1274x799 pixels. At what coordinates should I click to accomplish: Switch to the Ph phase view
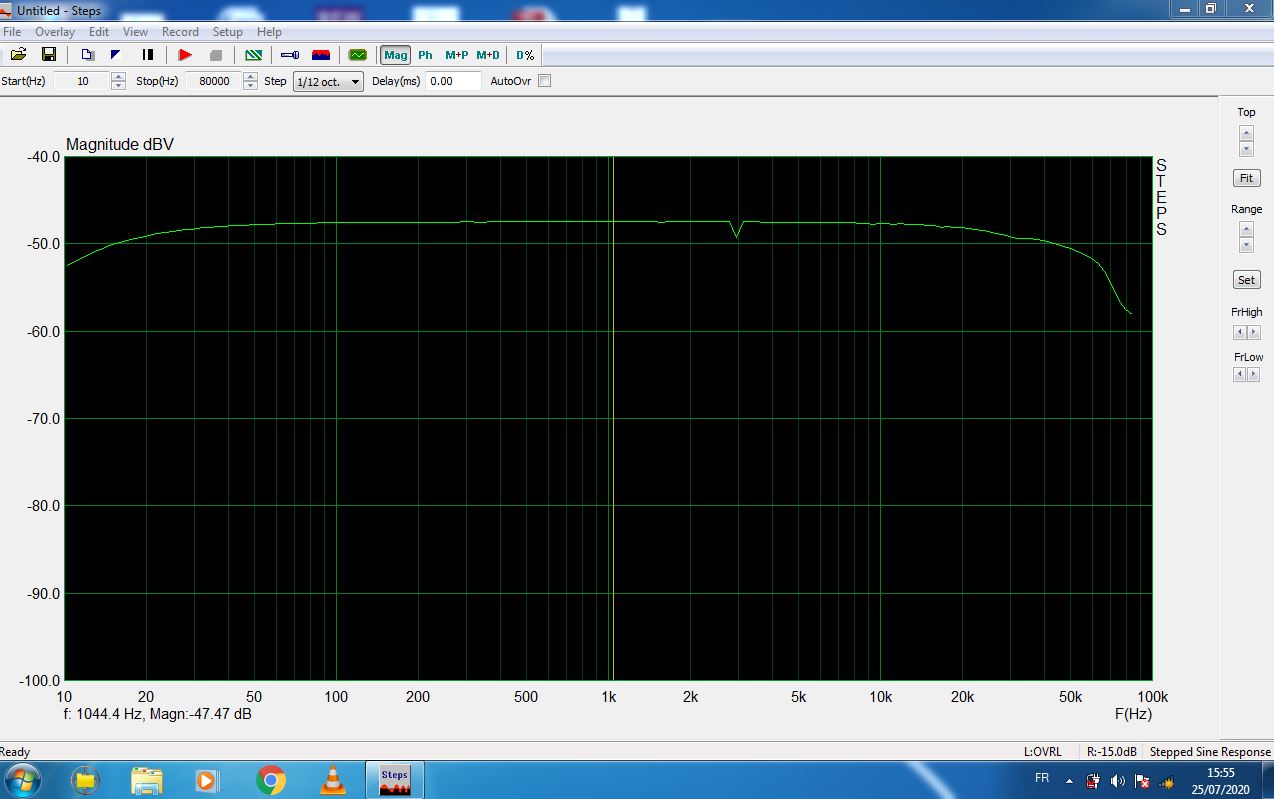pyautogui.click(x=425, y=55)
